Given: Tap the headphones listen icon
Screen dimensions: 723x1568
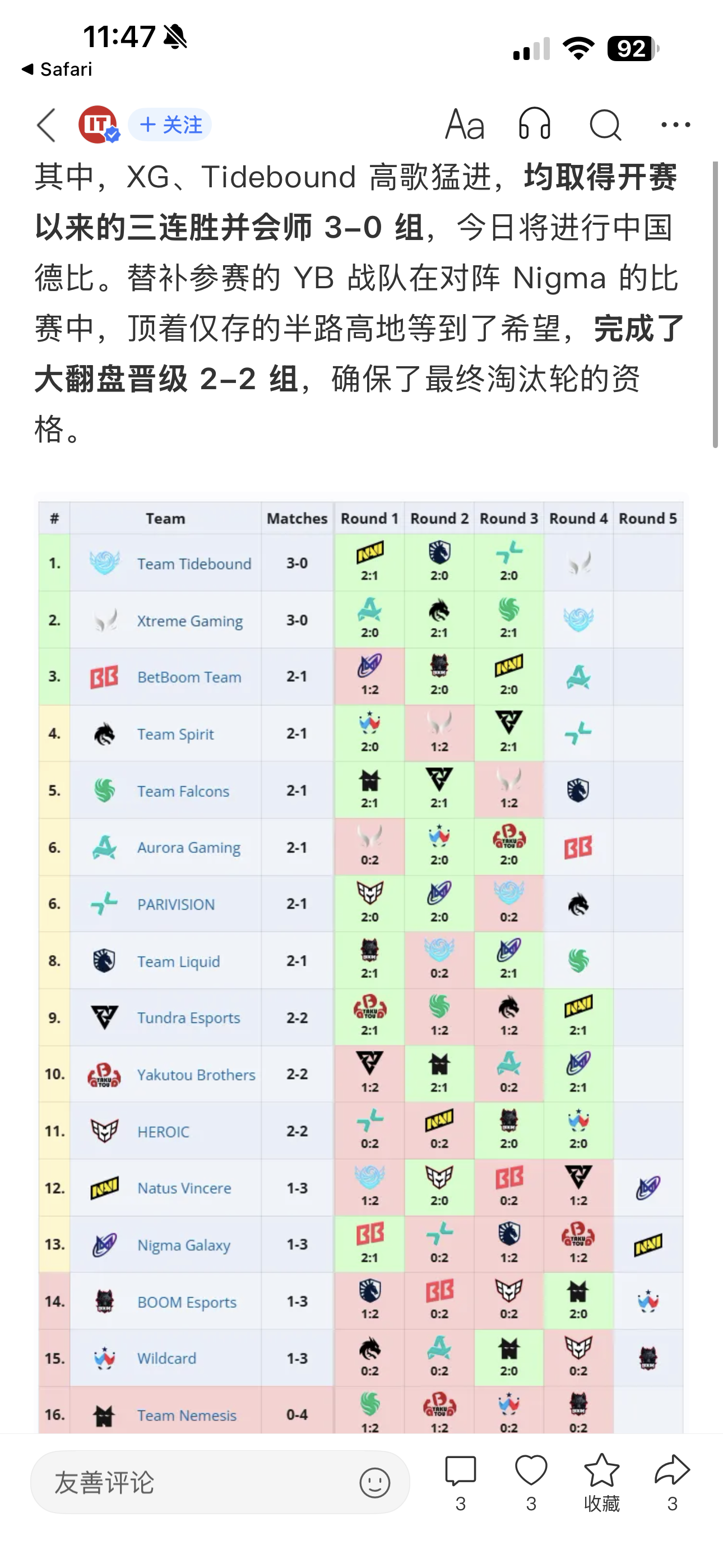Looking at the screenshot, I should click(x=534, y=124).
